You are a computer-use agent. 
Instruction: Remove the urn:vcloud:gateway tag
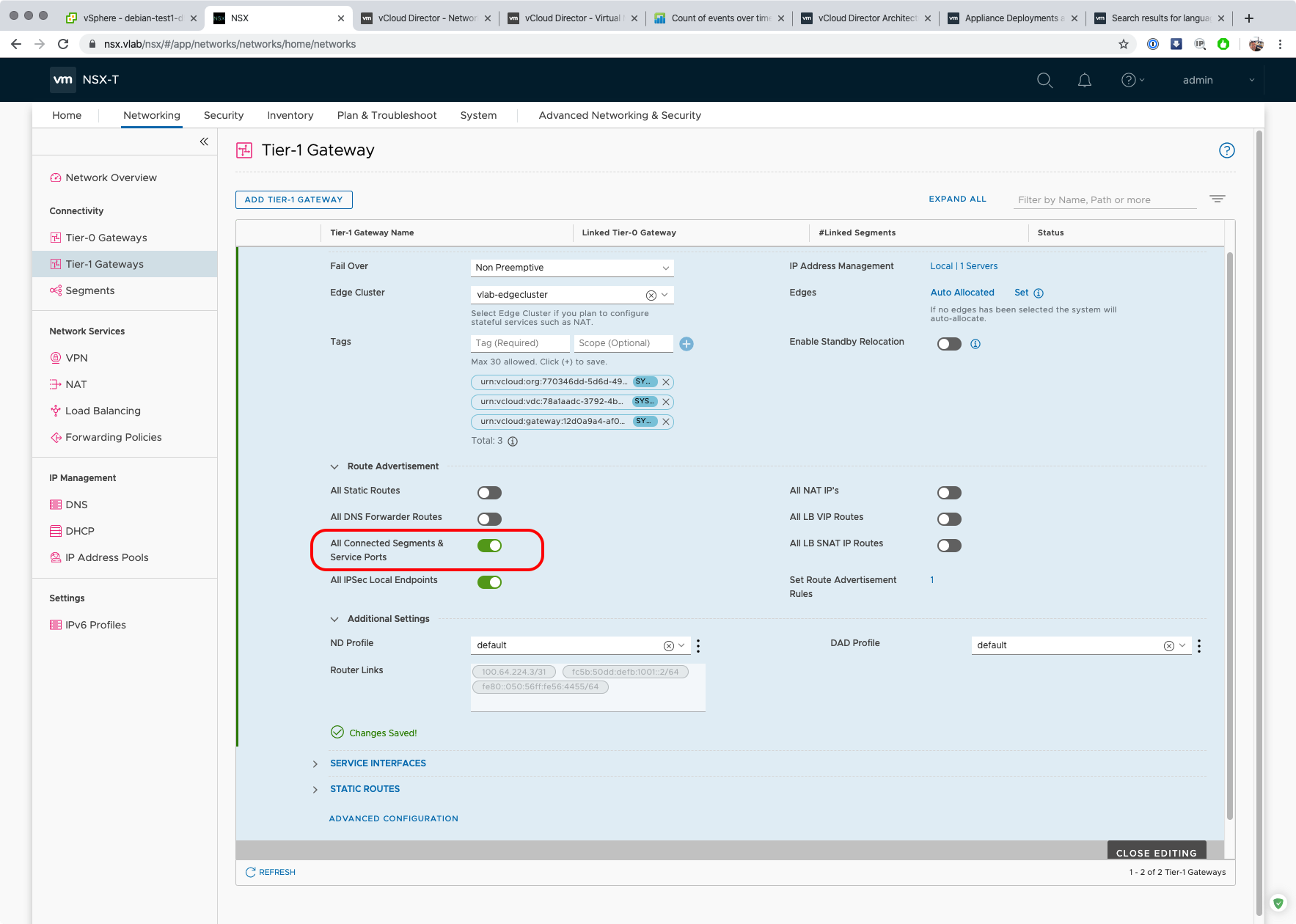pos(666,422)
